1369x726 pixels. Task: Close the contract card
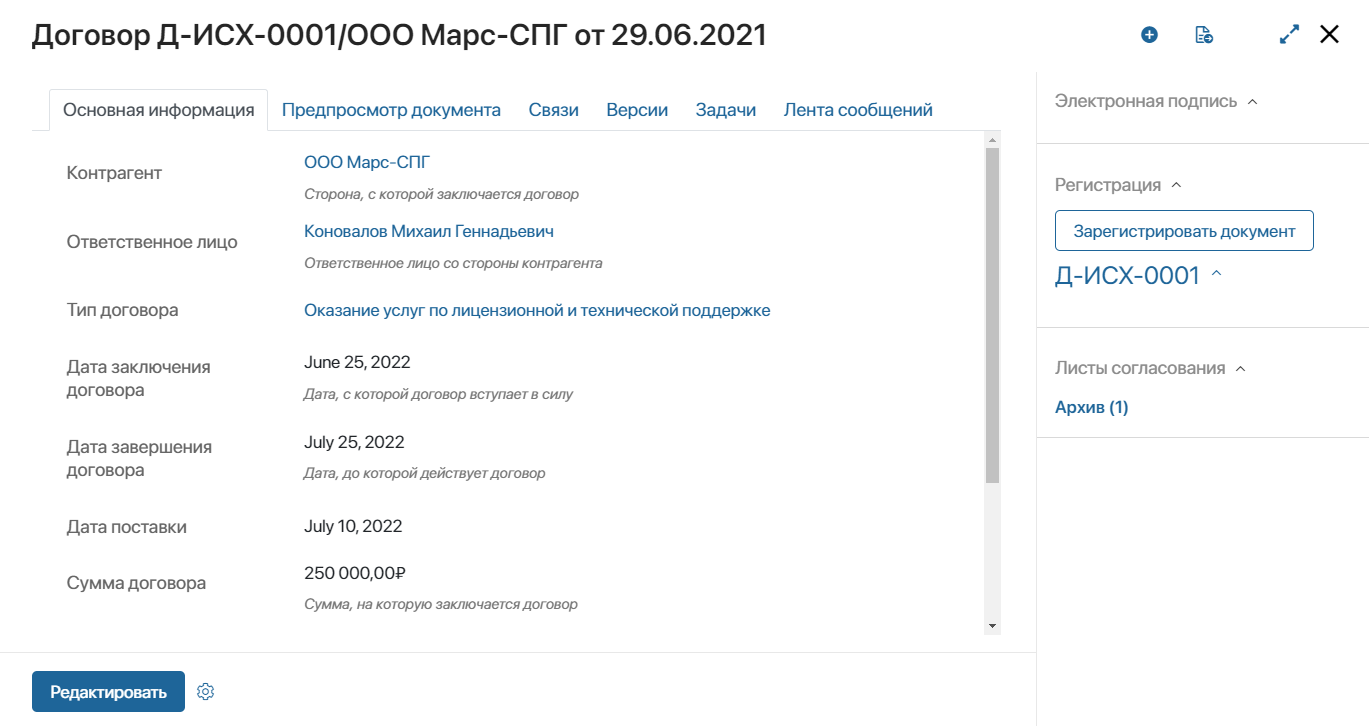[1329, 35]
